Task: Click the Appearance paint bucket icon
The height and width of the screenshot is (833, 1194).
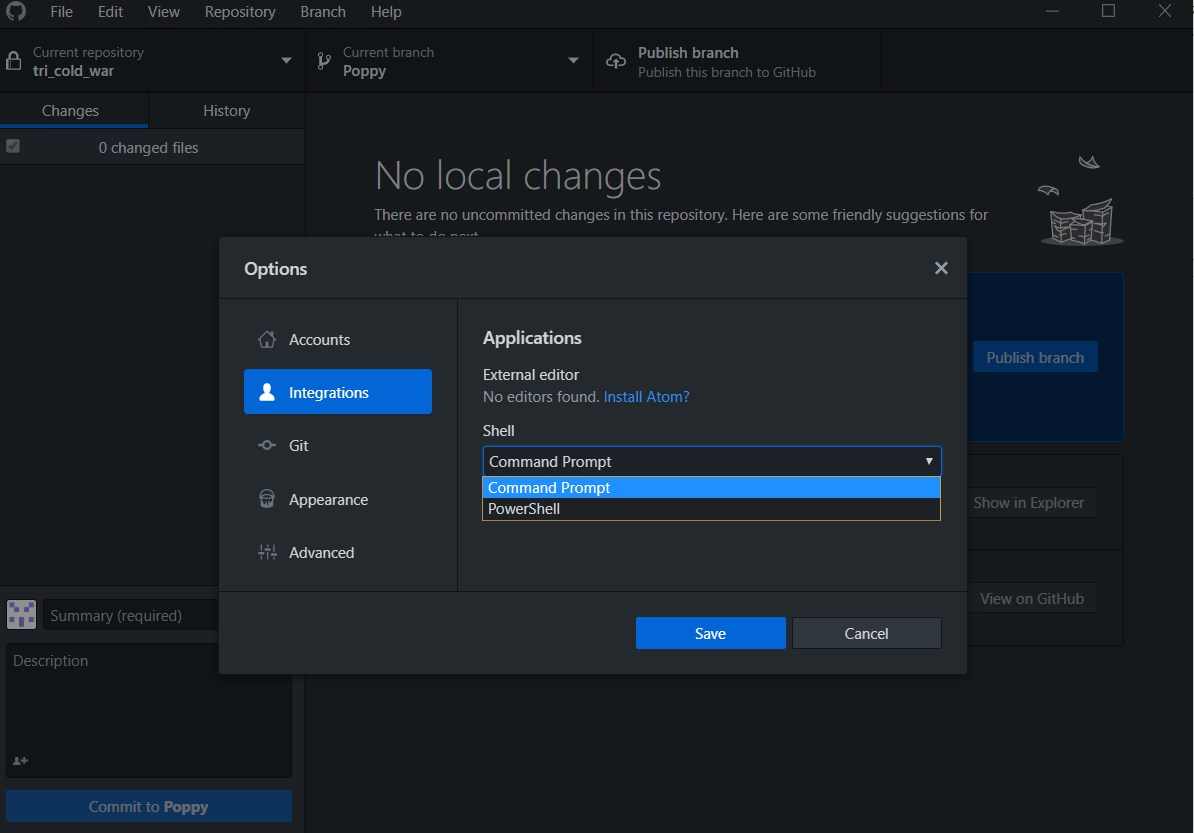Action: (267, 499)
